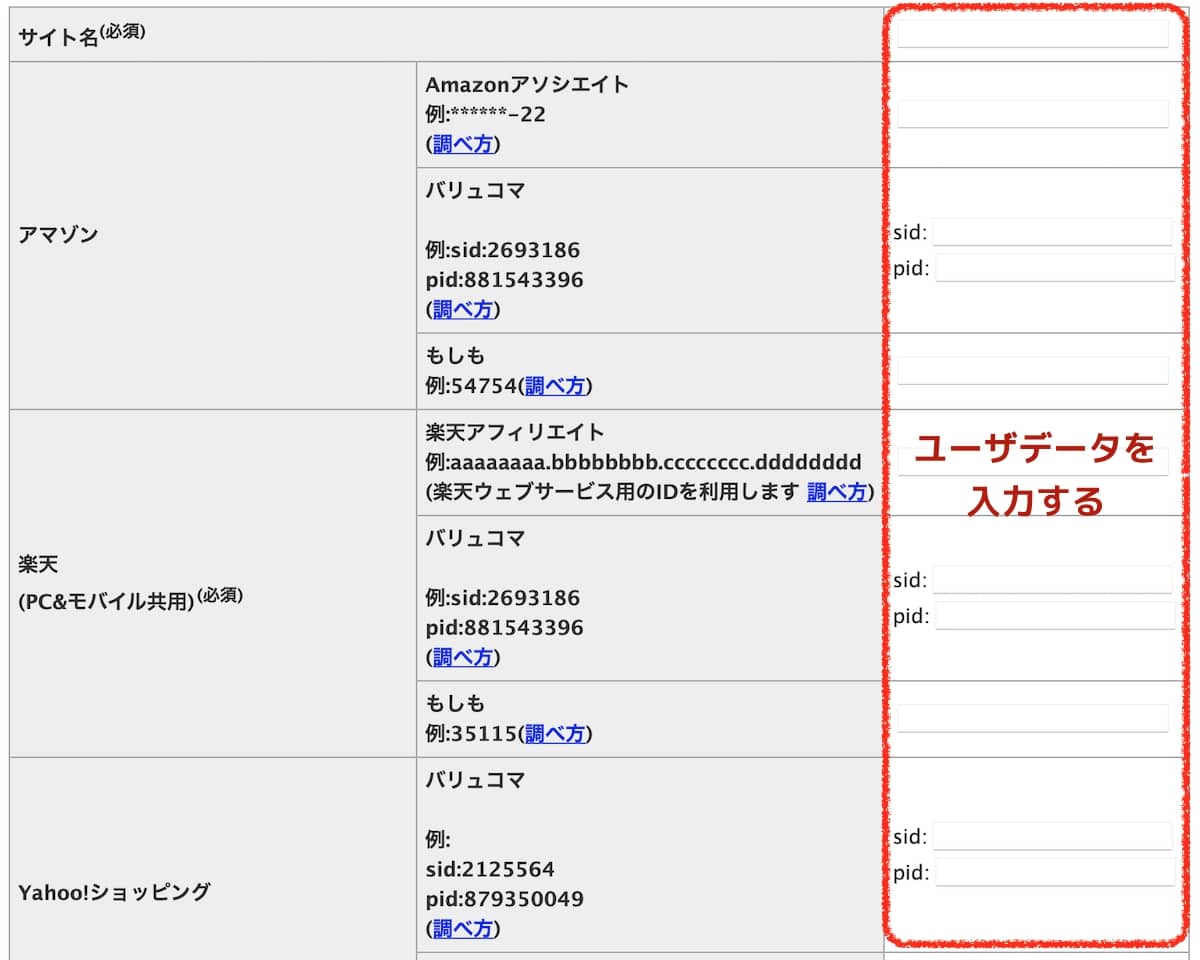Open the 調べ方 link for 楽天 バリュコマ
This screenshot has height=960, width=1200.
click(462, 658)
